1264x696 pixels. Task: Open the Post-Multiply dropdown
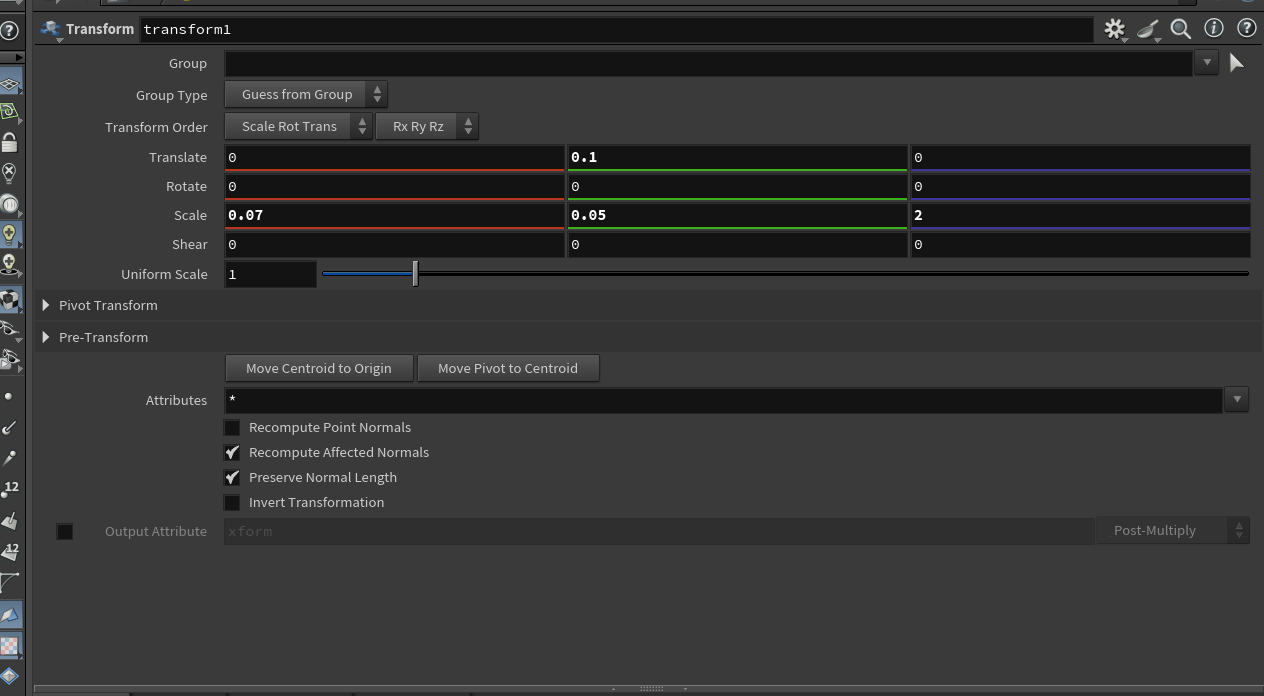pos(1173,530)
